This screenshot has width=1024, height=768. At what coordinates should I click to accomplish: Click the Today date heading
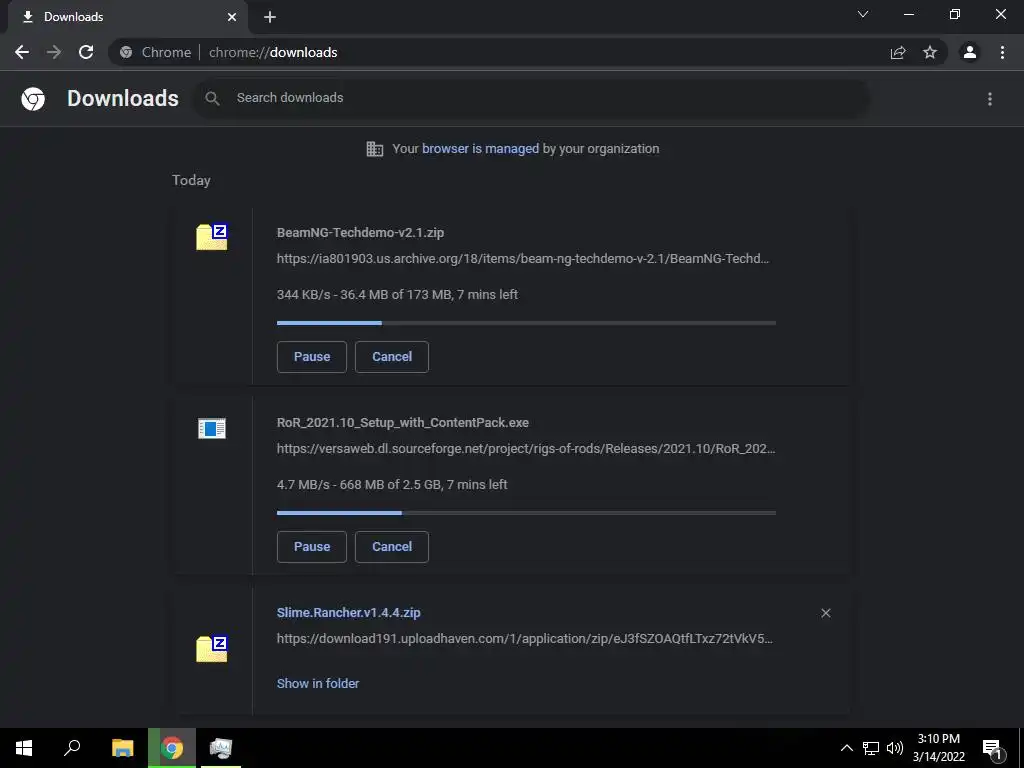191,180
